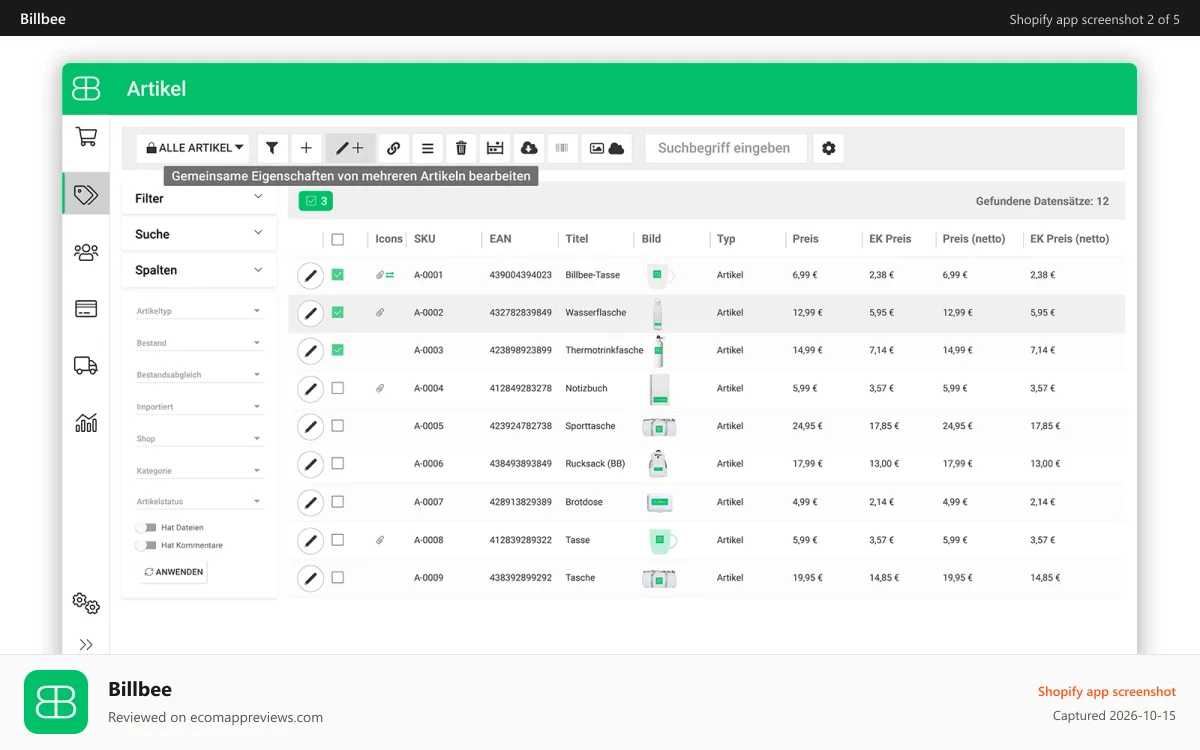Edit article A-0006 with pencil icon
1200x750 pixels.
tap(311, 464)
